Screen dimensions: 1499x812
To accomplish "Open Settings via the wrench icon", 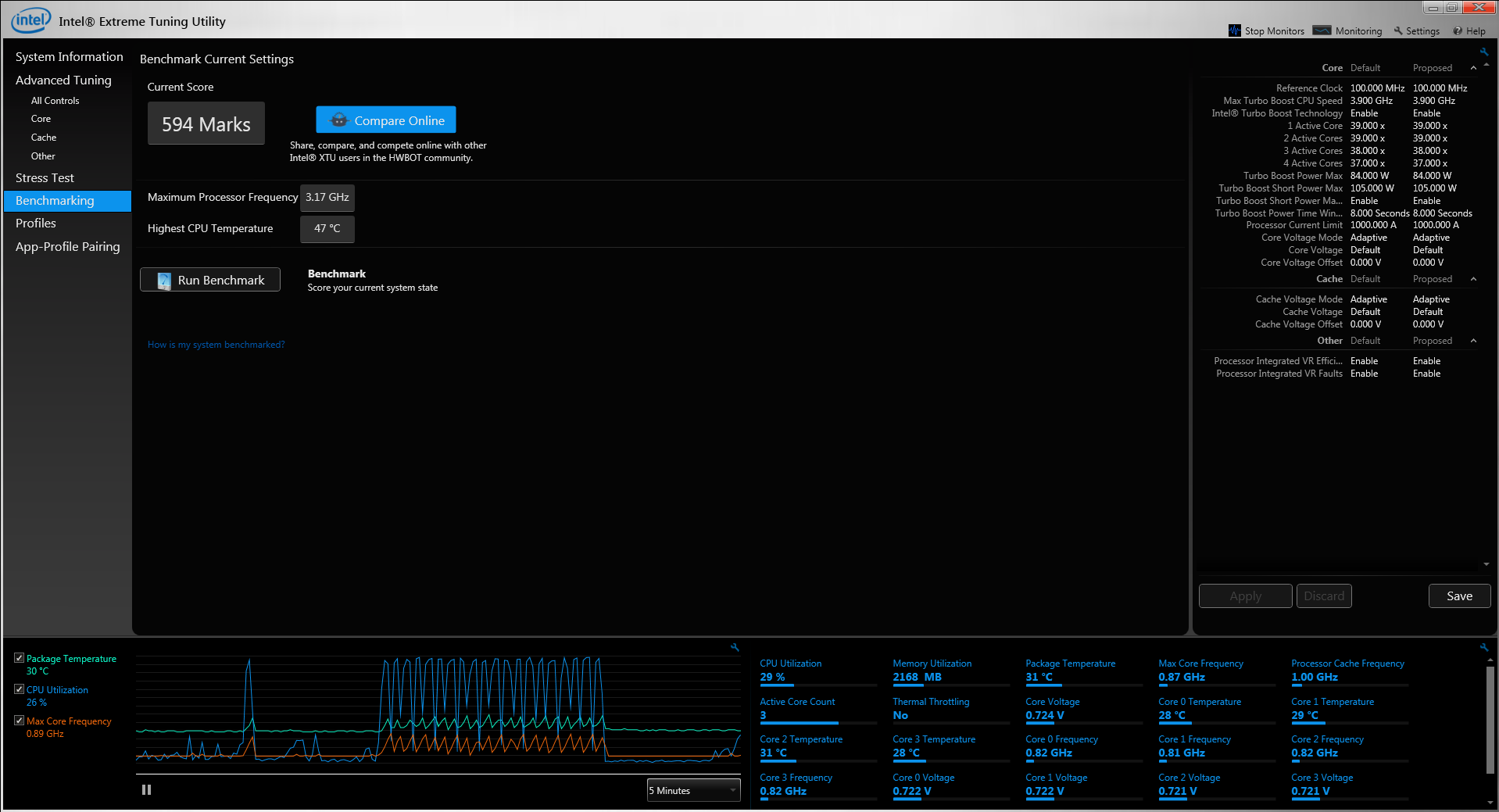I will [1398, 31].
